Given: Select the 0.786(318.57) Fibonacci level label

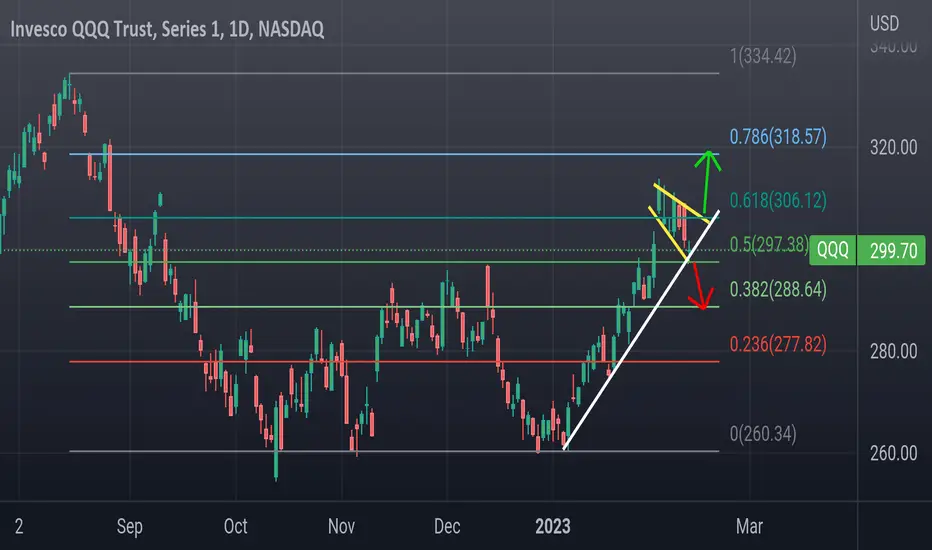Looking at the screenshot, I should pos(777,137).
